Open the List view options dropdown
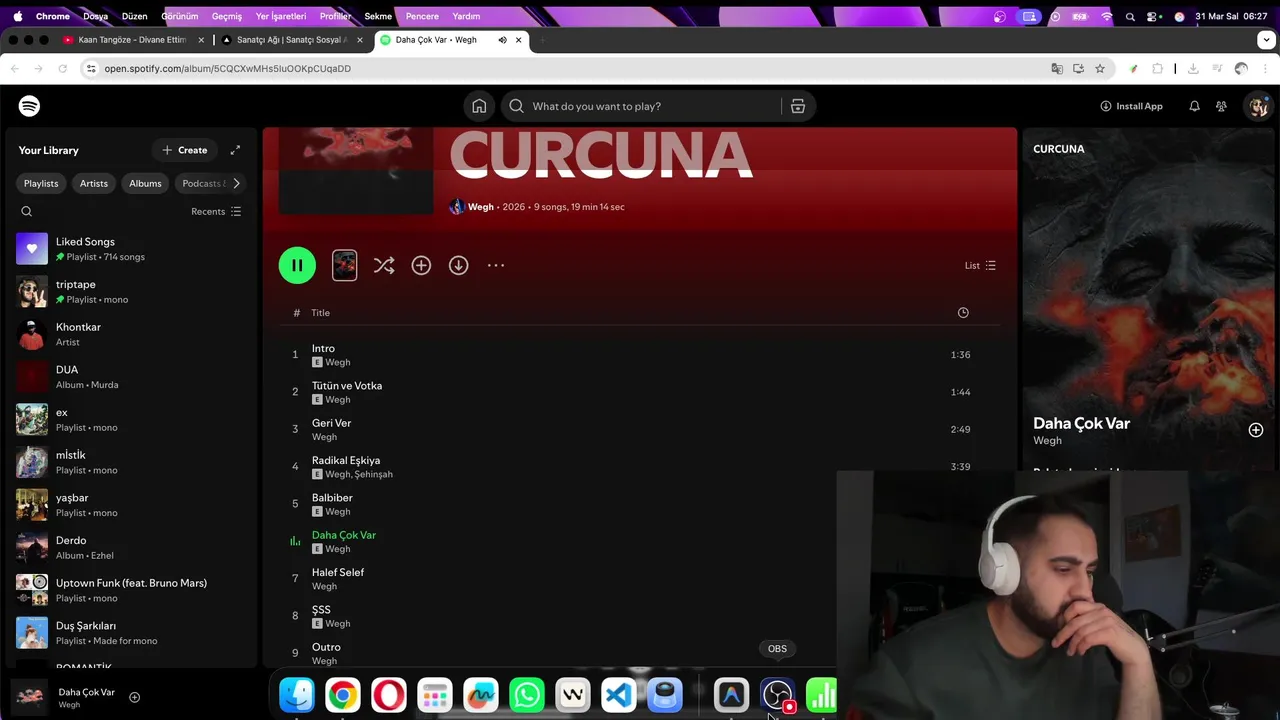Screen dimensions: 1280x720 [980, 265]
